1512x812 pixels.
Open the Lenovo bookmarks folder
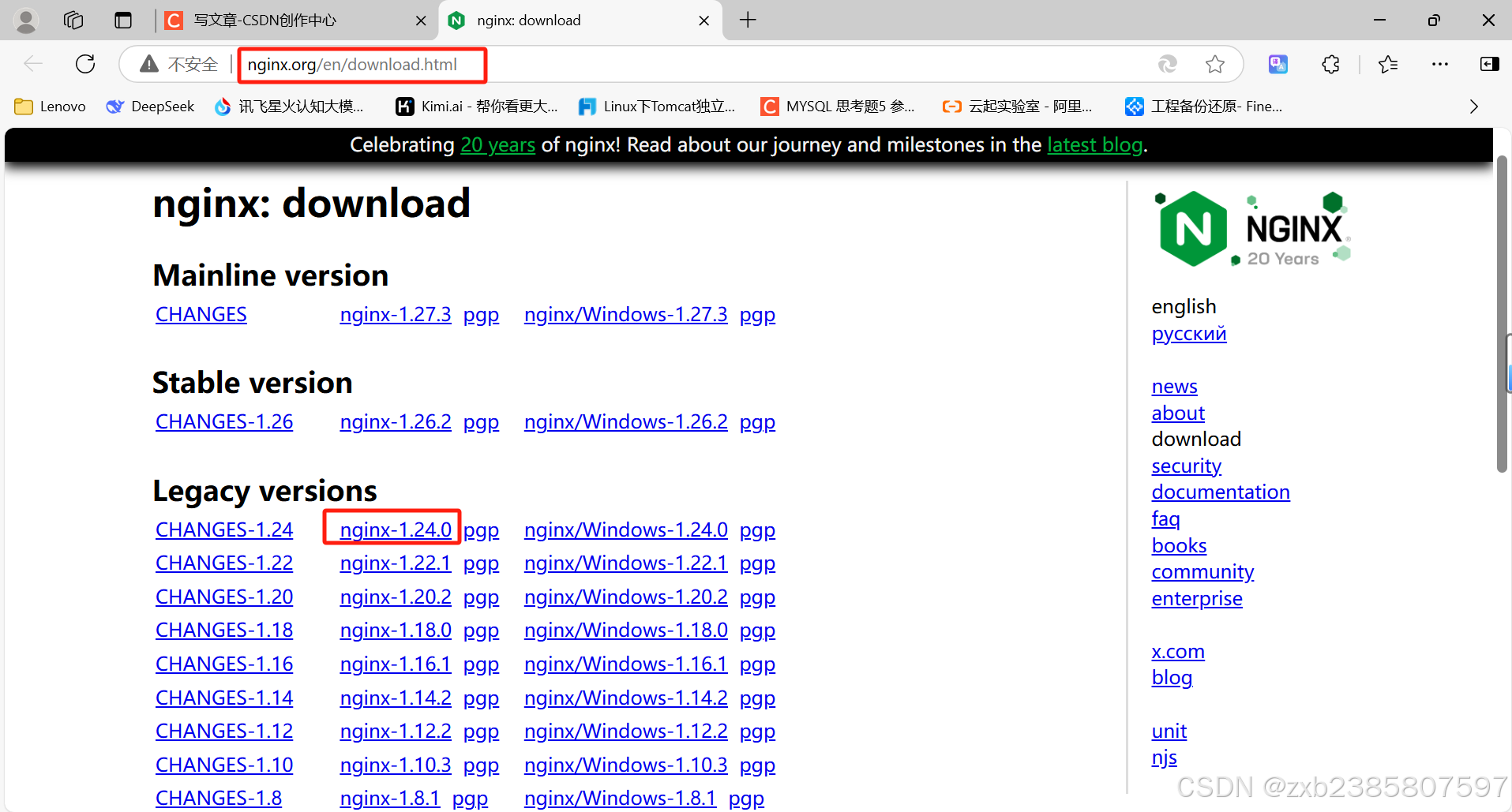50,107
